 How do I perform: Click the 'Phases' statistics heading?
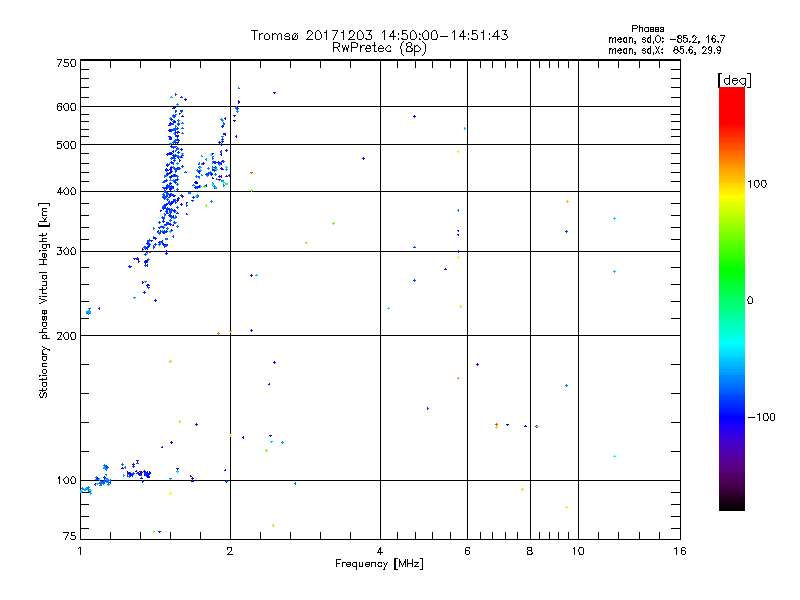coord(647,29)
